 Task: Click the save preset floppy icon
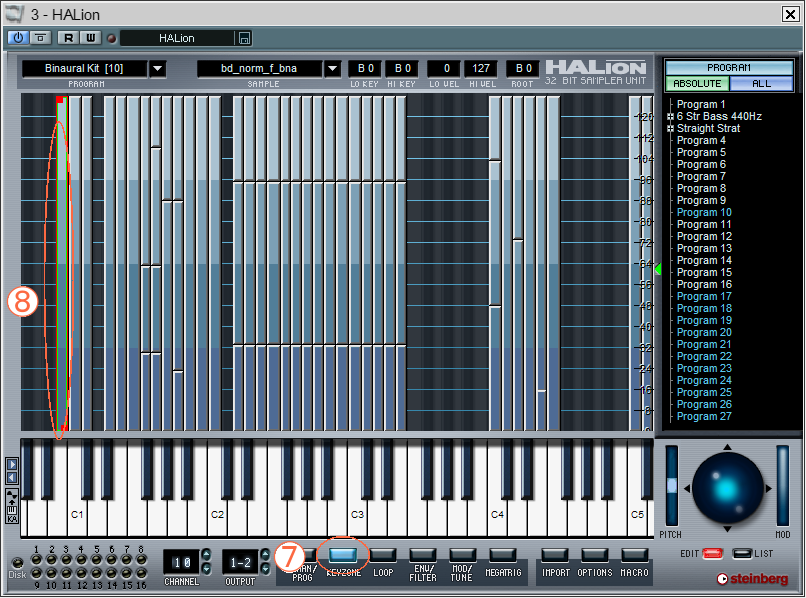coord(244,38)
